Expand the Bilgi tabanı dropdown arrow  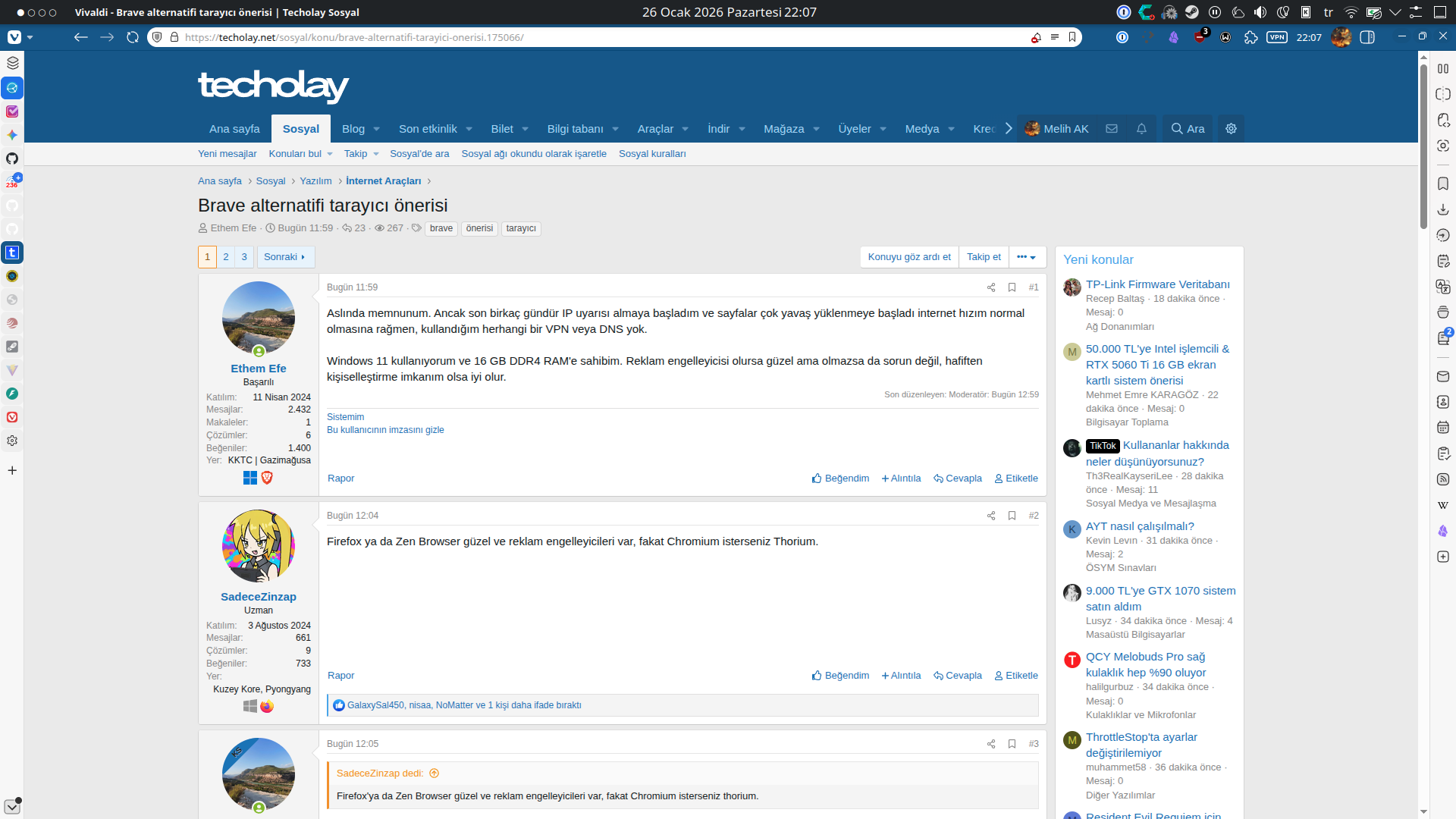click(615, 129)
